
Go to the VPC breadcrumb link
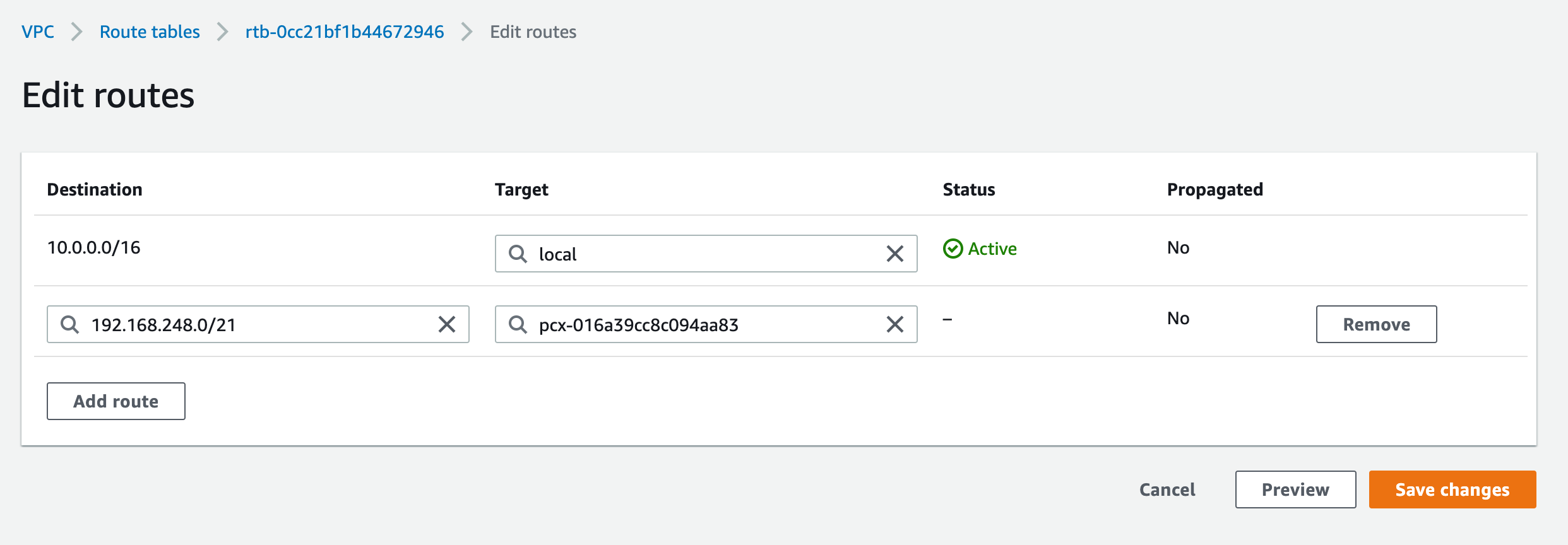38,32
